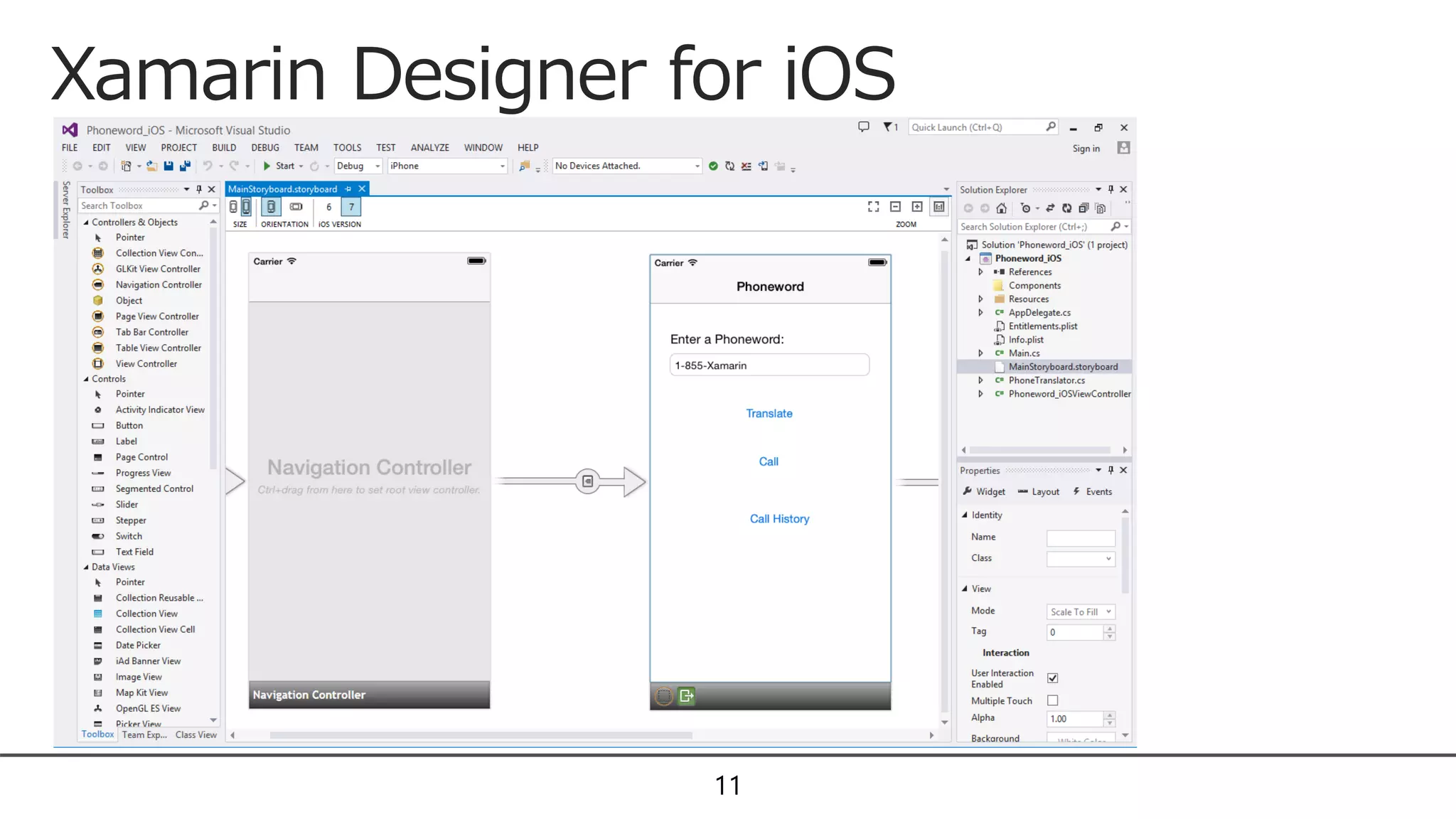Click the Translate button in designer
Screen dimensions: 1456x819
click(x=769, y=414)
